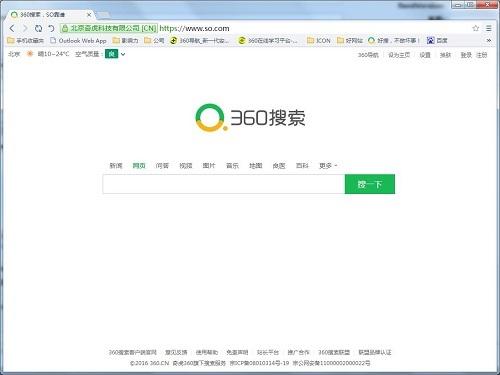Click the 360搜索 logo
This screenshot has height=375, width=500.
(x=250, y=118)
